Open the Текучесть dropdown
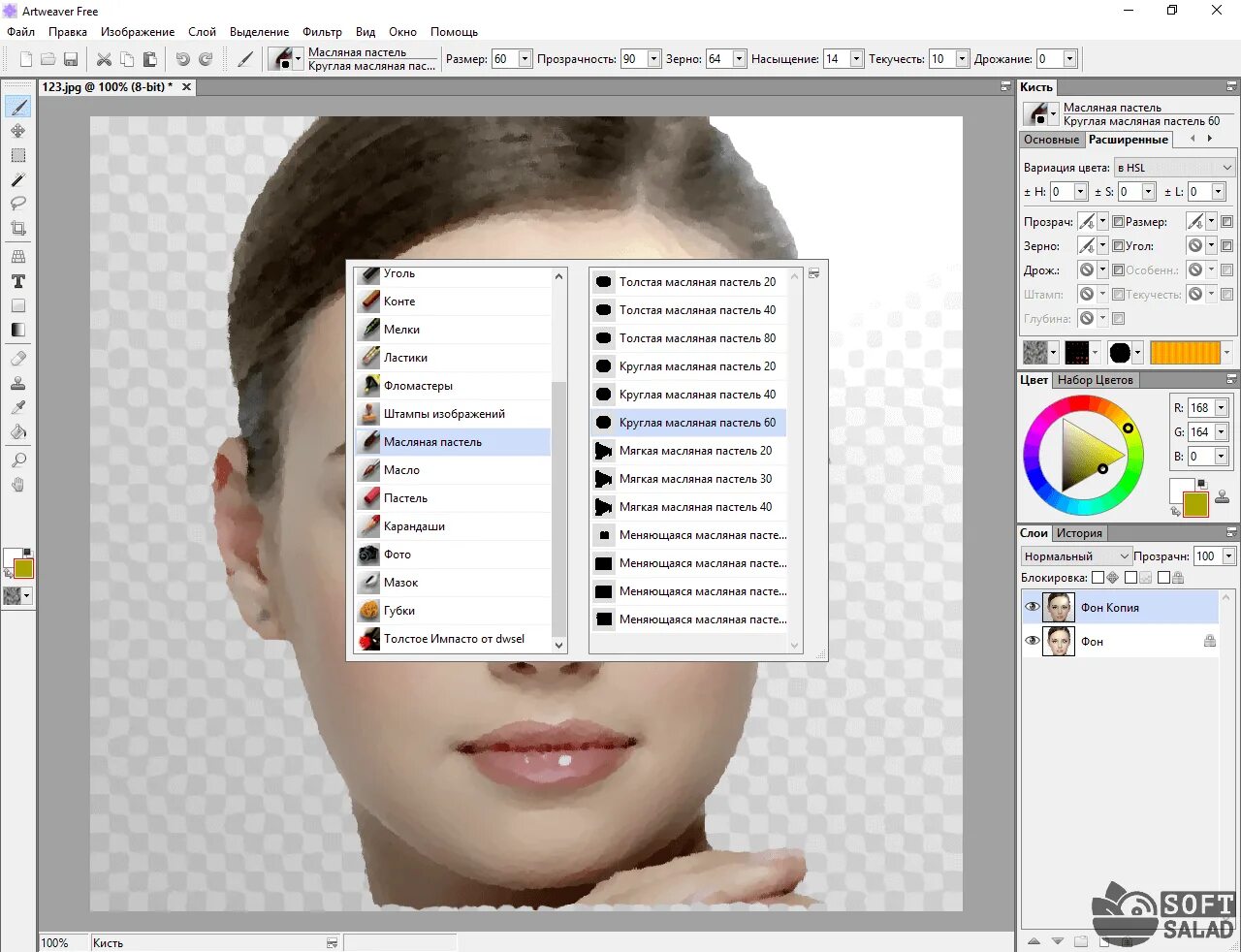Screen dimensions: 1241x952 click(x=962, y=59)
